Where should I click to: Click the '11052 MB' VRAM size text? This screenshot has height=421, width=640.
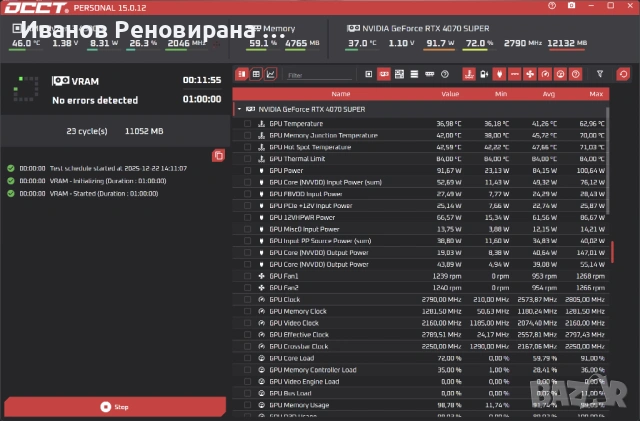coord(144,131)
